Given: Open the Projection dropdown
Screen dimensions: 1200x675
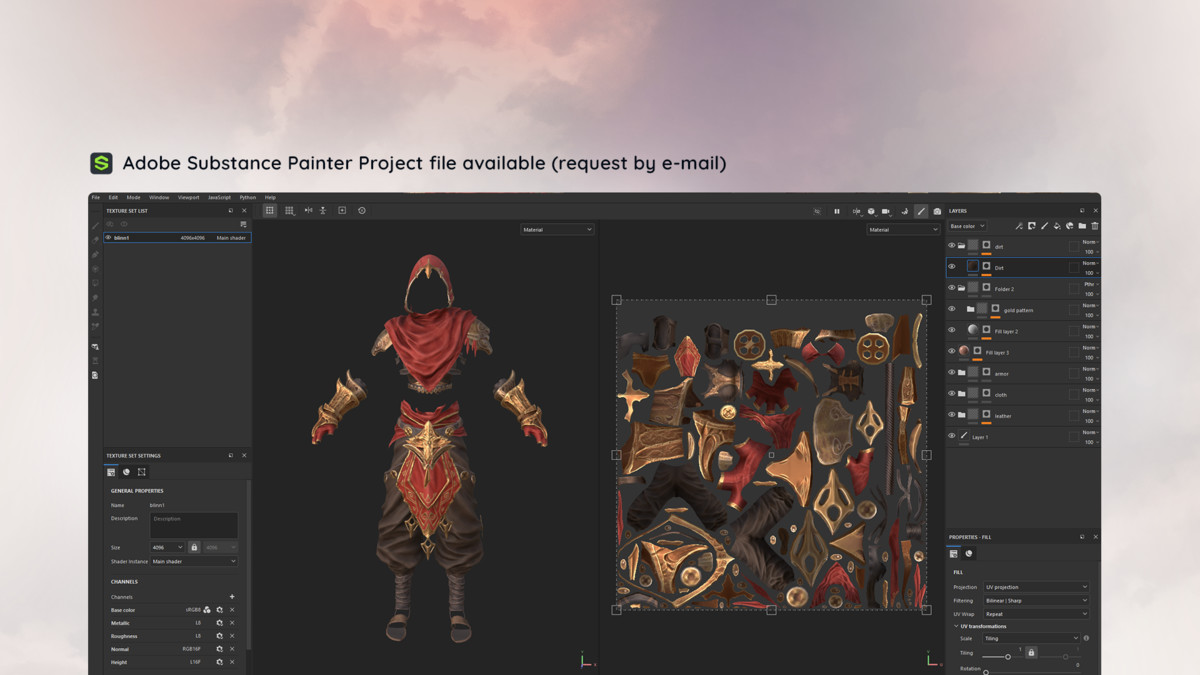Looking at the screenshot, I should coord(1035,587).
